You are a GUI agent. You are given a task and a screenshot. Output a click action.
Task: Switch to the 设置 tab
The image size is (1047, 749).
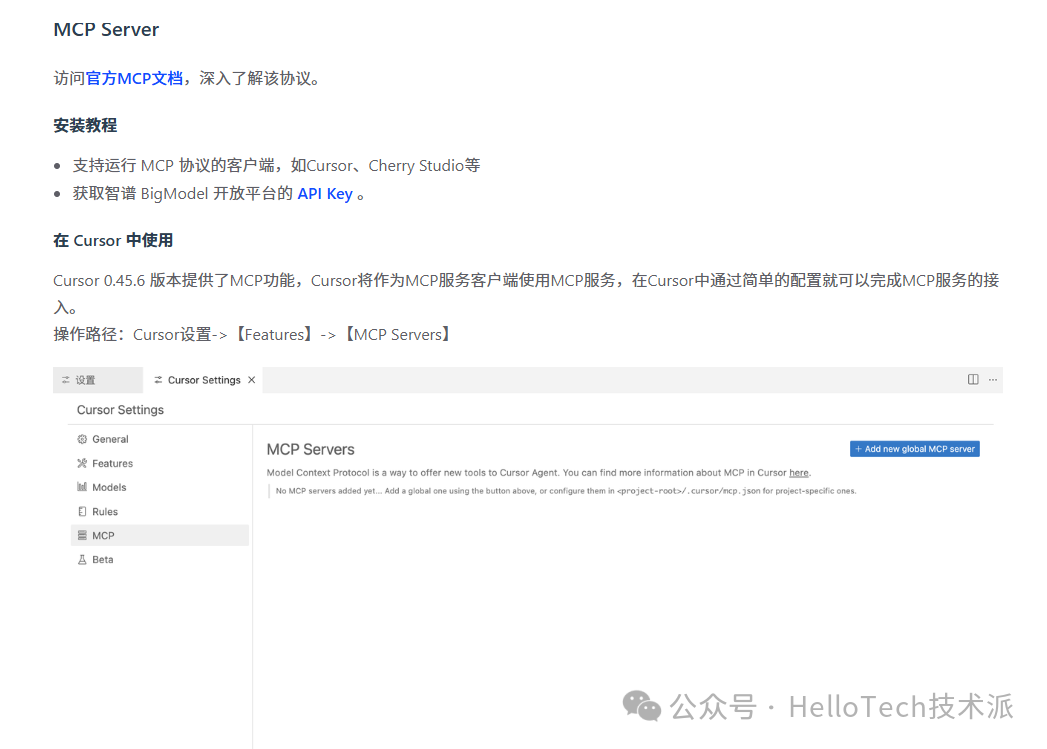pyautogui.click(x=85, y=380)
